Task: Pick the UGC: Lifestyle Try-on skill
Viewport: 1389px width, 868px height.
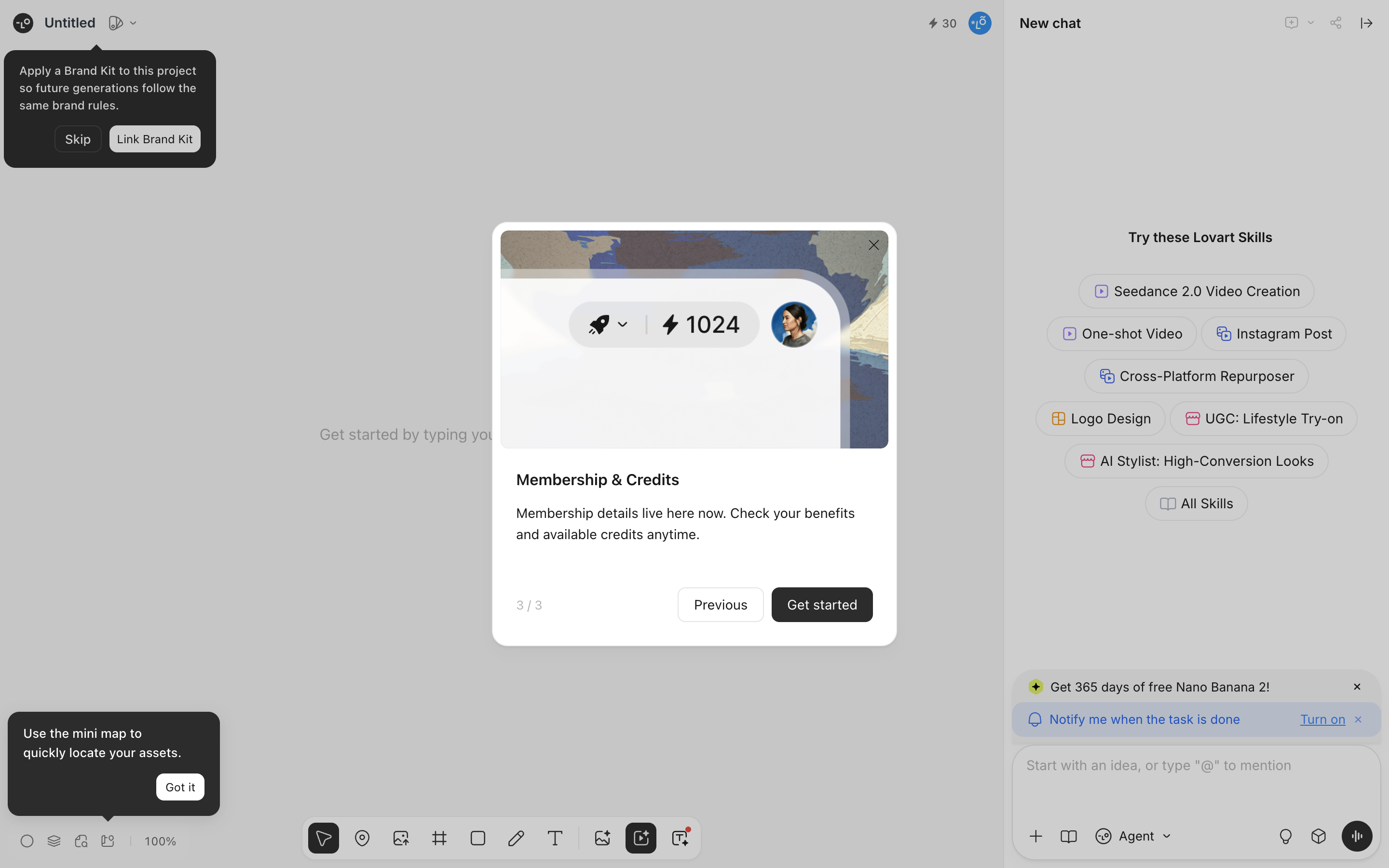Action: click(x=1263, y=419)
